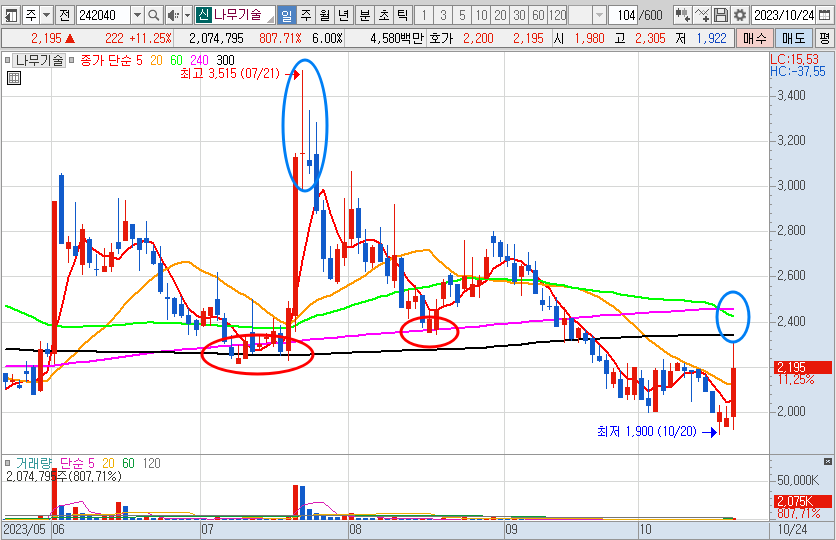This screenshot has height=540, width=836.
Task: Select interval 5 button
Action: 462,15
